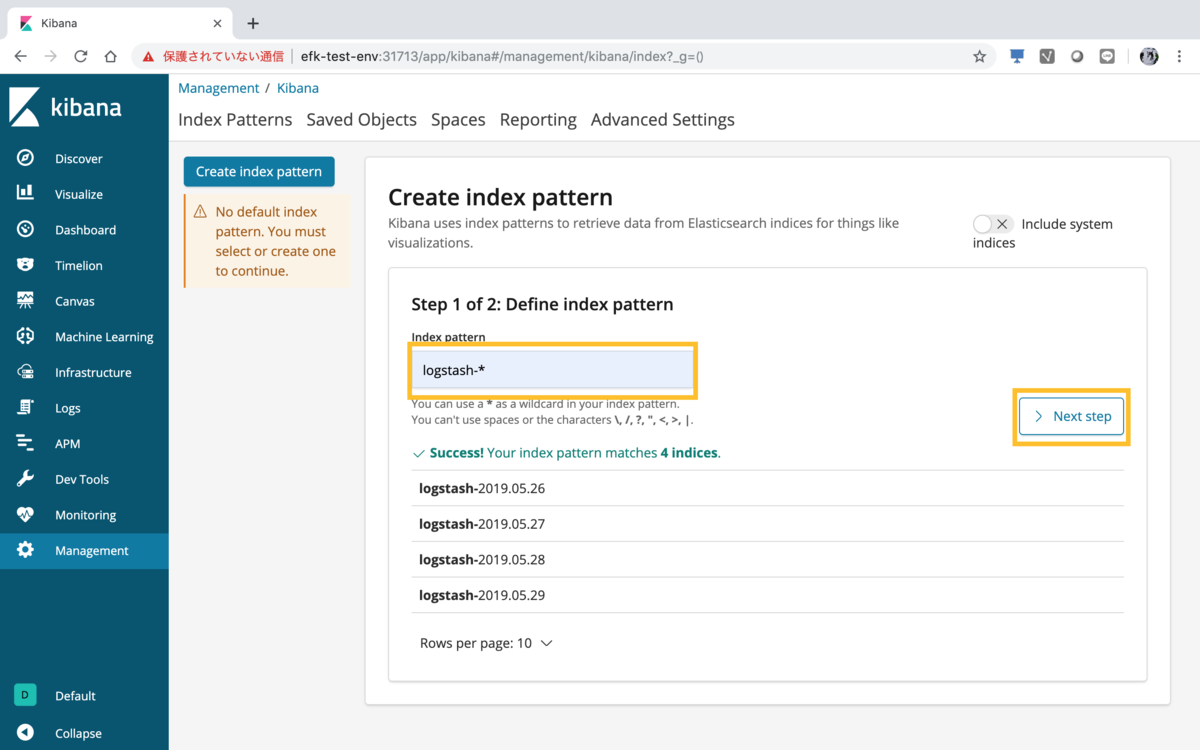Click the Monitoring sidebar label
The image size is (1200, 750).
tap(85, 515)
